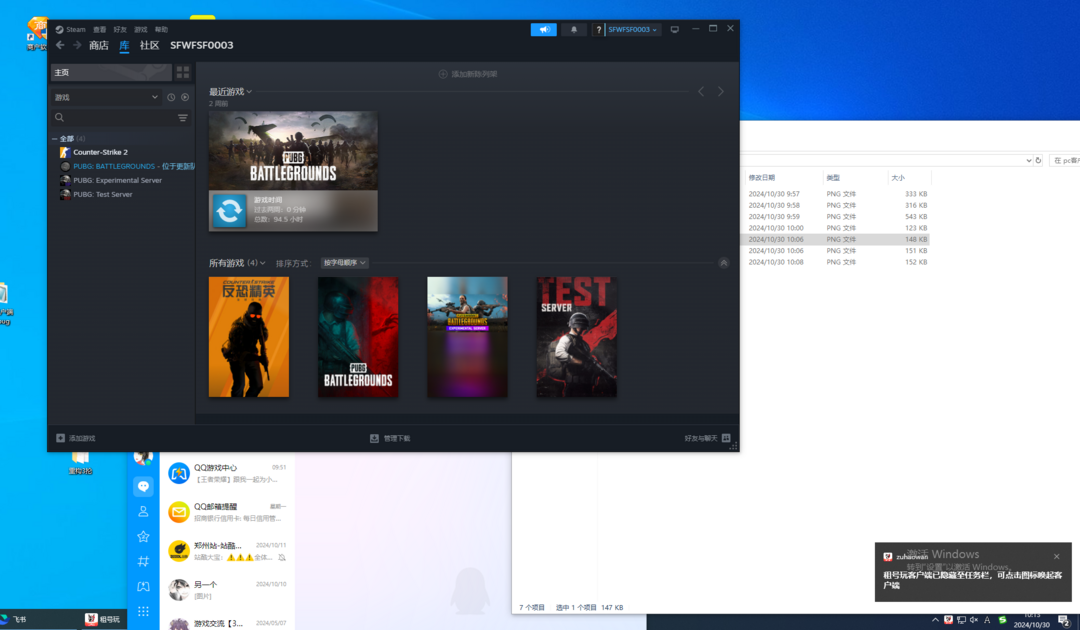
Task: Open the 查看 menu in Steam
Action: click(x=100, y=30)
